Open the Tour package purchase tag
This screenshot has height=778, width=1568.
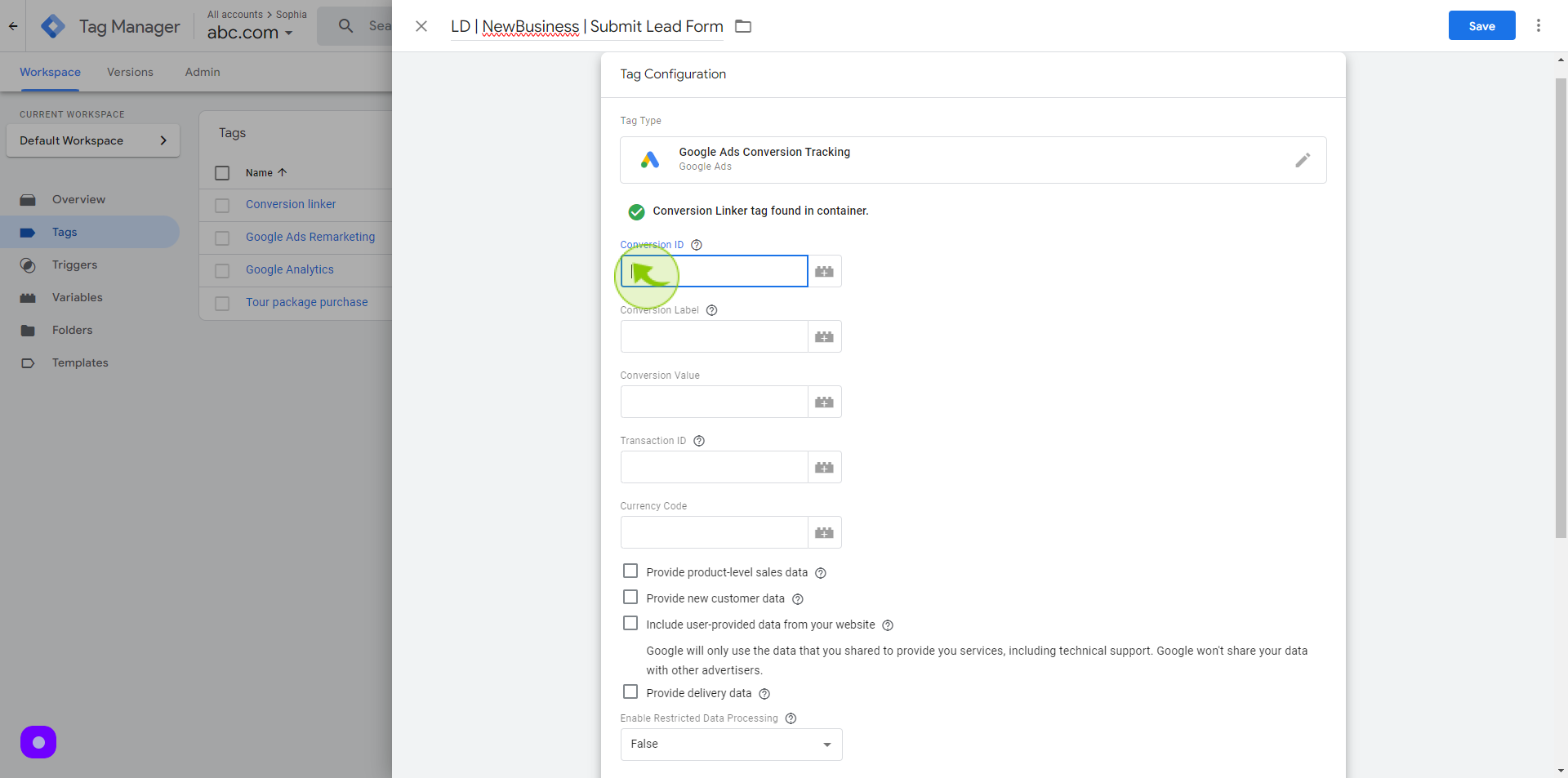[307, 302]
